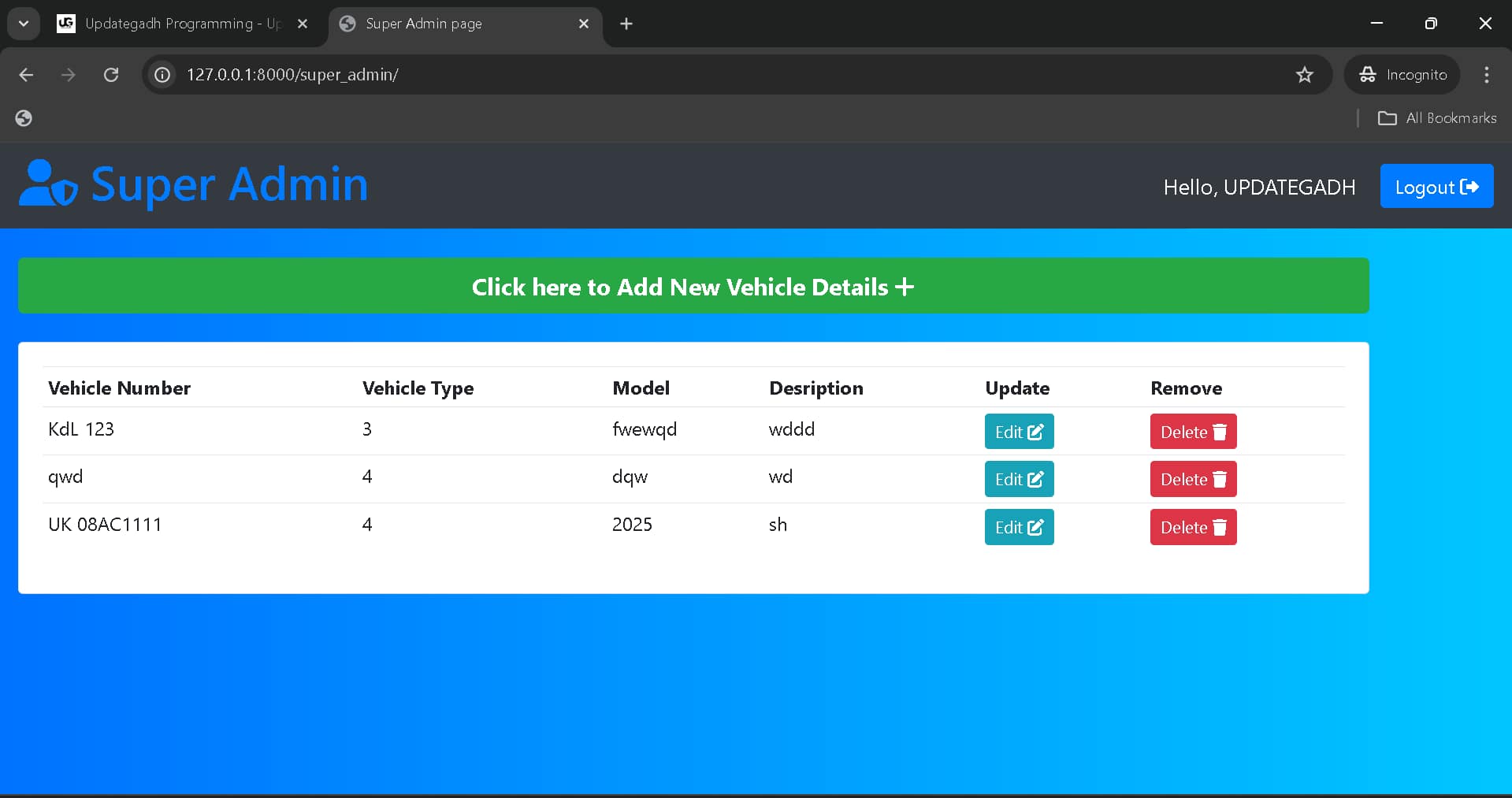Close the Updategadh Programming tab
Viewport: 1512px width, 798px height.
[x=303, y=24]
